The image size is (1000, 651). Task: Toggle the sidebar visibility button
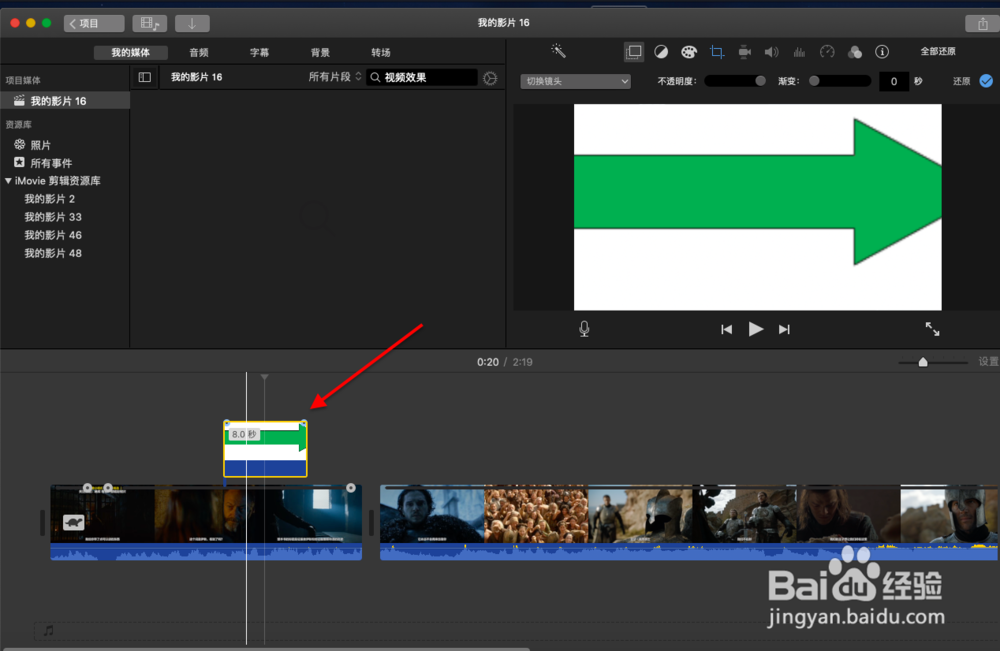pyautogui.click(x=145, y=76)
